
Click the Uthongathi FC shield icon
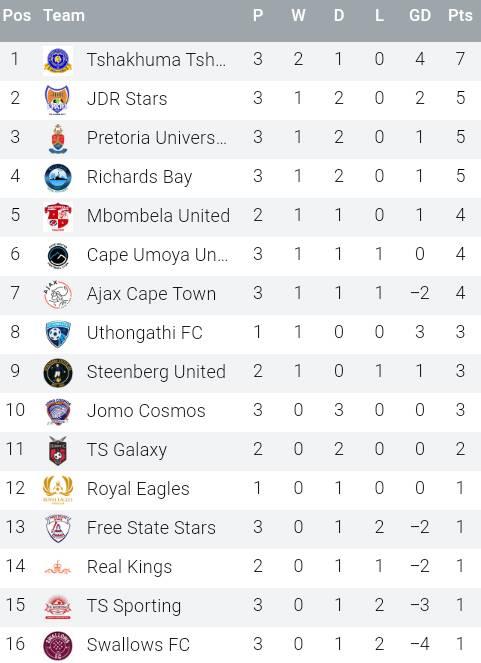(58, 333)
